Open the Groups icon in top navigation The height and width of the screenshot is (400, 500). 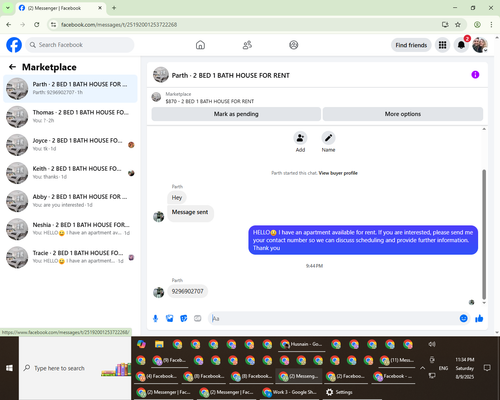tap(294, 45)
